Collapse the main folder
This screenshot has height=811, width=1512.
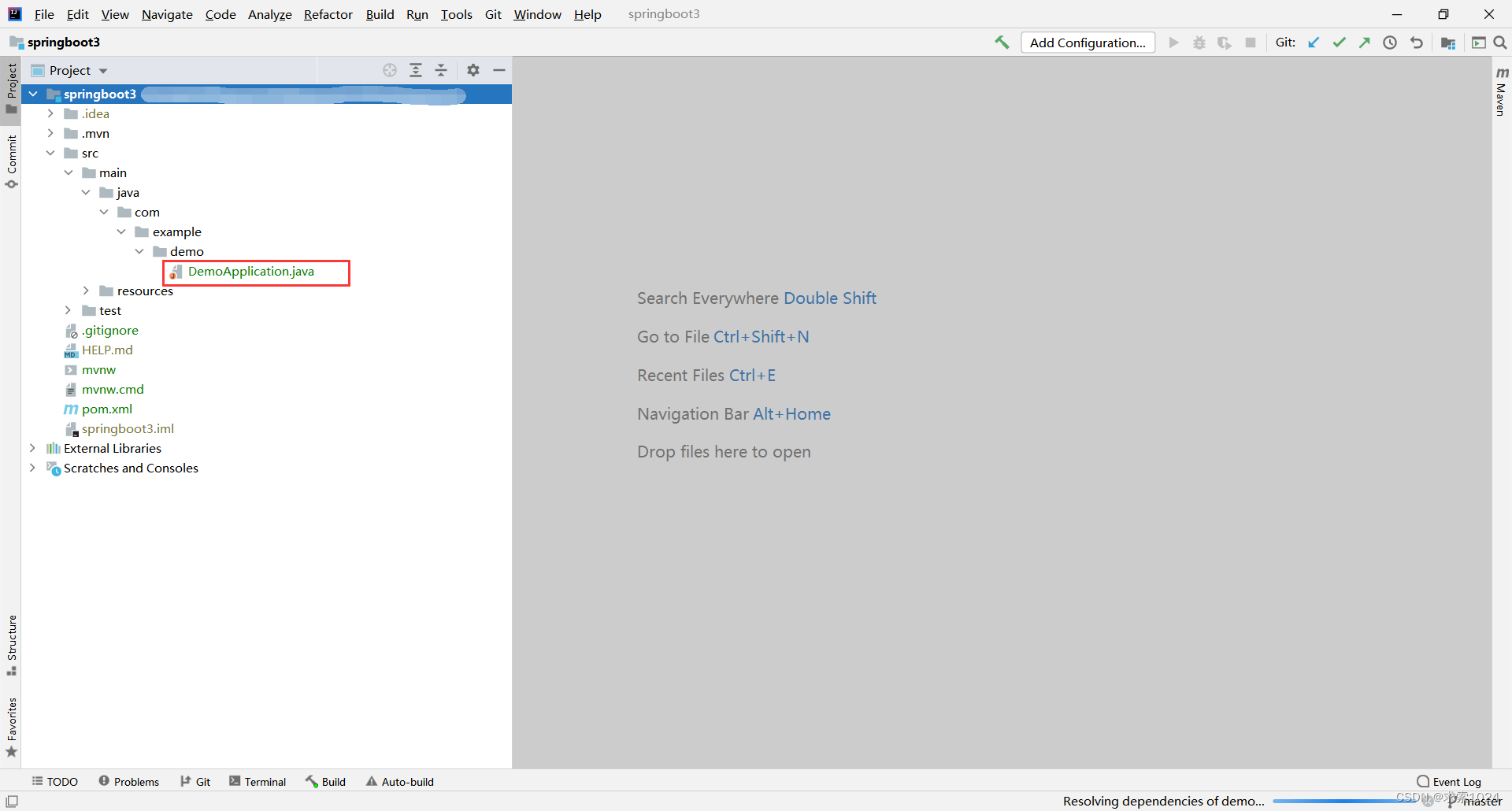coord(69,172)
